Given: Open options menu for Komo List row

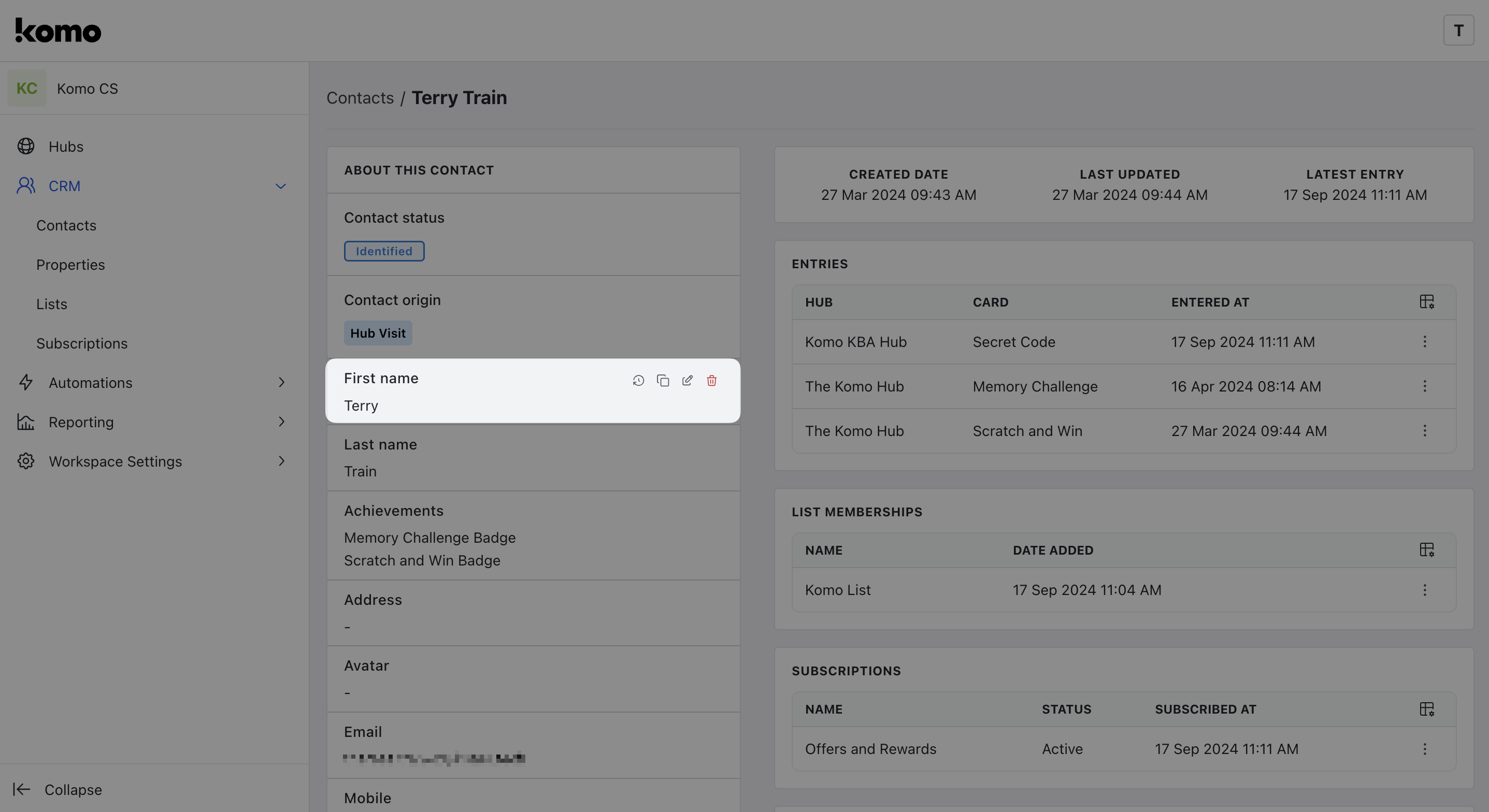Looking at the screenshot, I should click(1424, 590).
